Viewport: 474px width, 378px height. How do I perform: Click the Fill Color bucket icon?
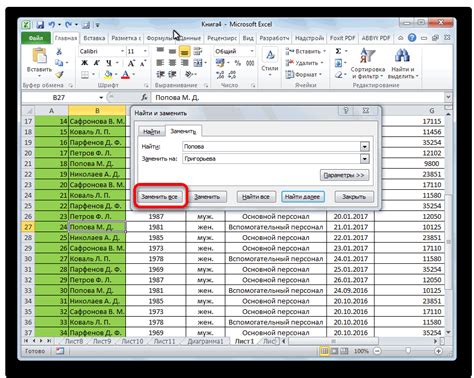click(108, 75)
